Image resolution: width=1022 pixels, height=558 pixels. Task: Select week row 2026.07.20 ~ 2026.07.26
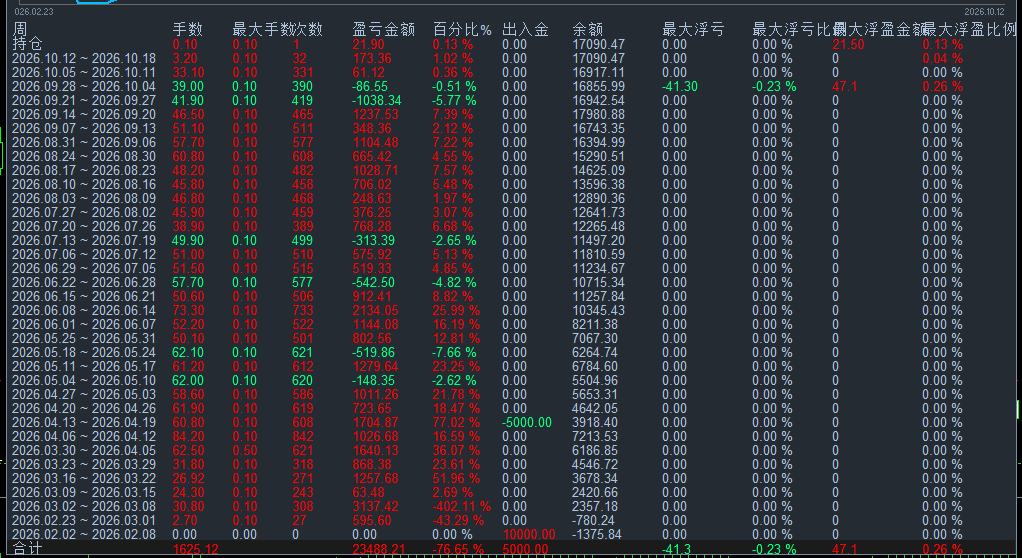84,227
